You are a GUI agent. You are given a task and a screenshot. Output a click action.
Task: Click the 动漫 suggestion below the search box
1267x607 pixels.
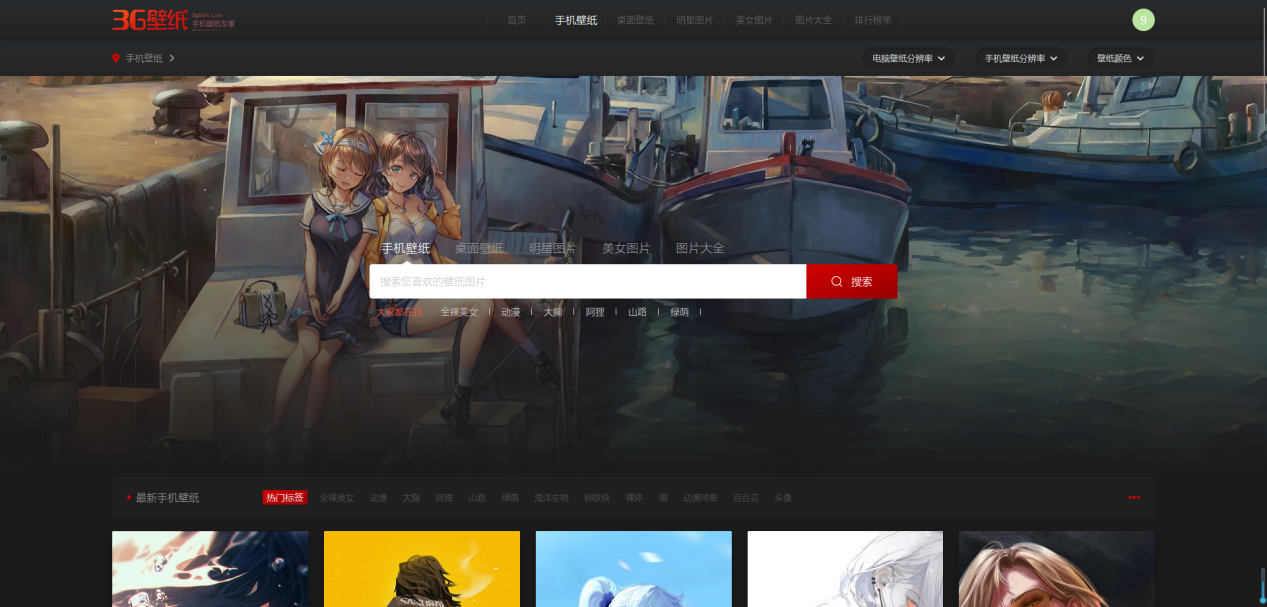[x=511, y=312]
